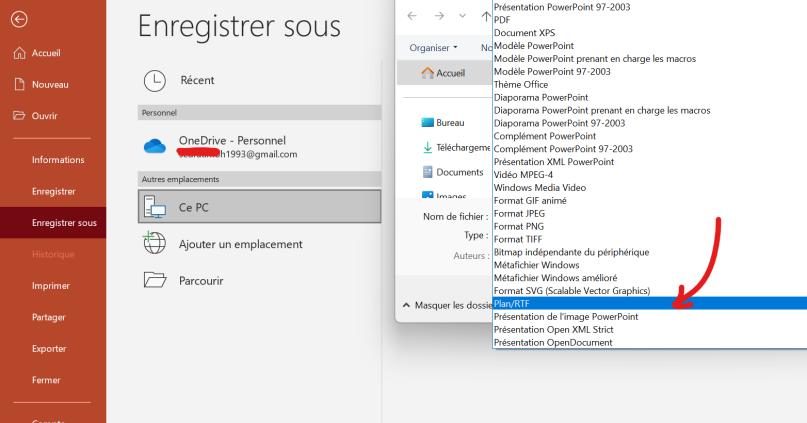Choose Présentation XML PowerPoint

point(554,162)
